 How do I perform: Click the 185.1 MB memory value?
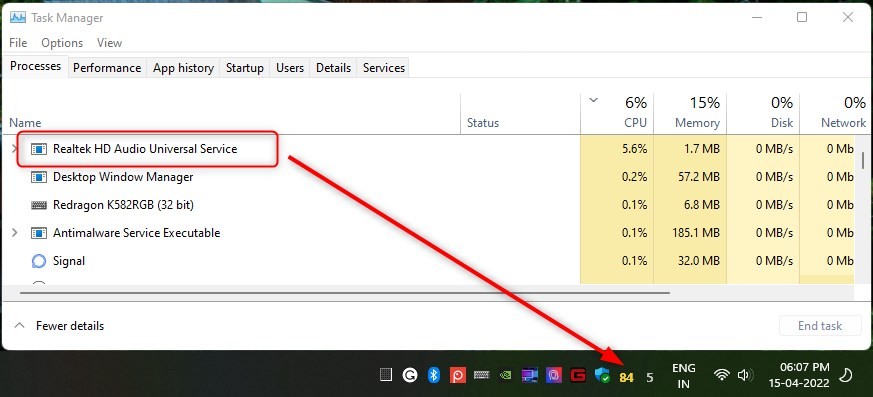click(696, 233)
